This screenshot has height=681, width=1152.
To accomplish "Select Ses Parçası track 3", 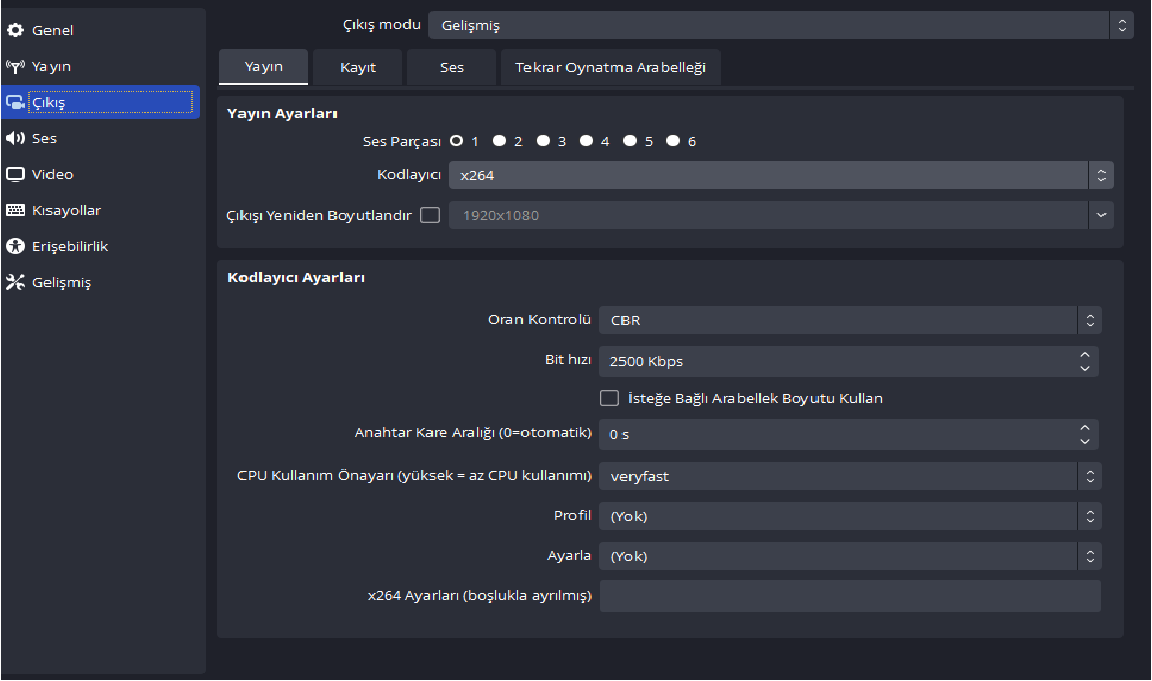I will (543, 141).
